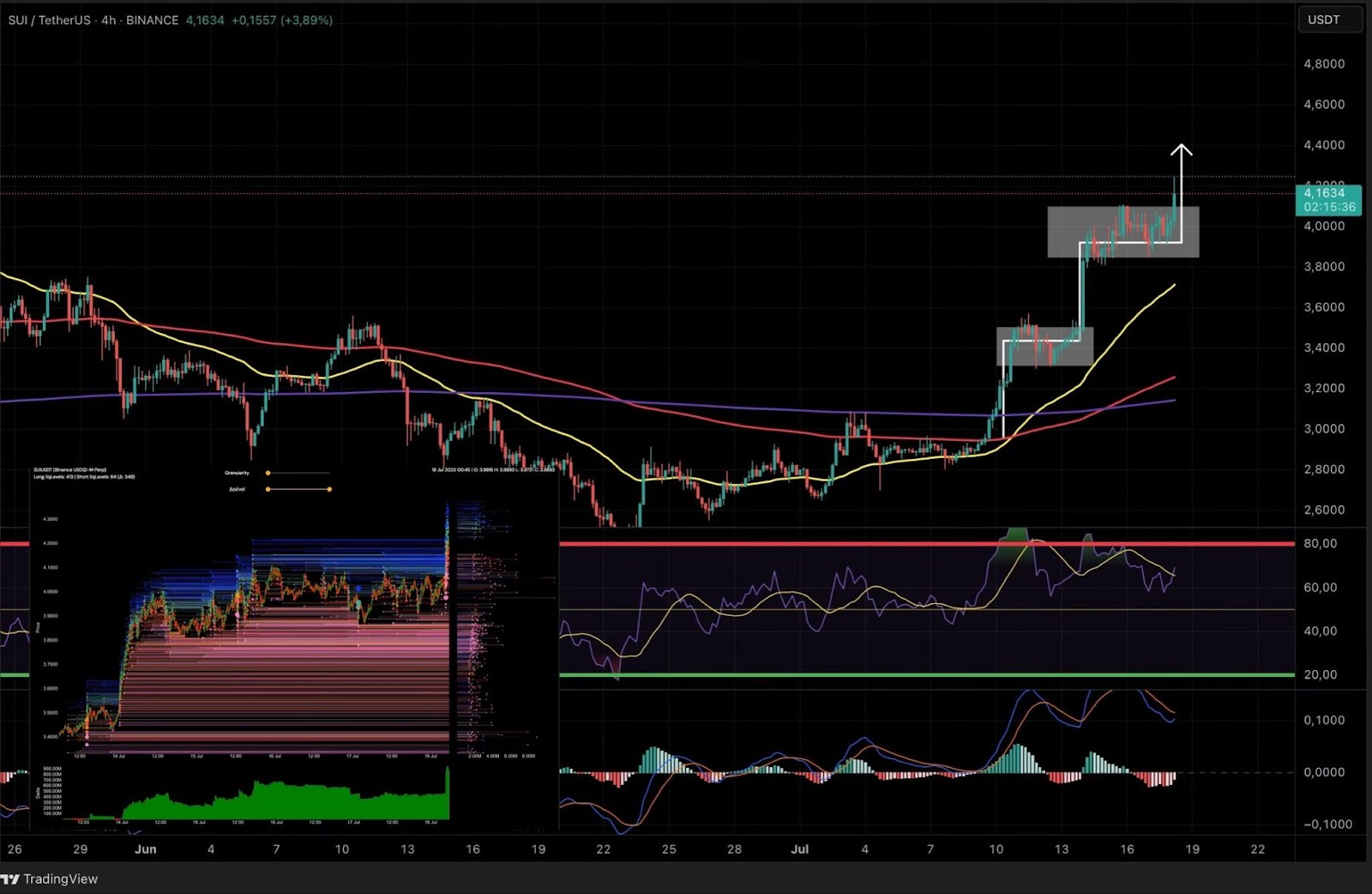
Task: Open the liquidation heatmap overlay image
Action: tap(294, 648)
